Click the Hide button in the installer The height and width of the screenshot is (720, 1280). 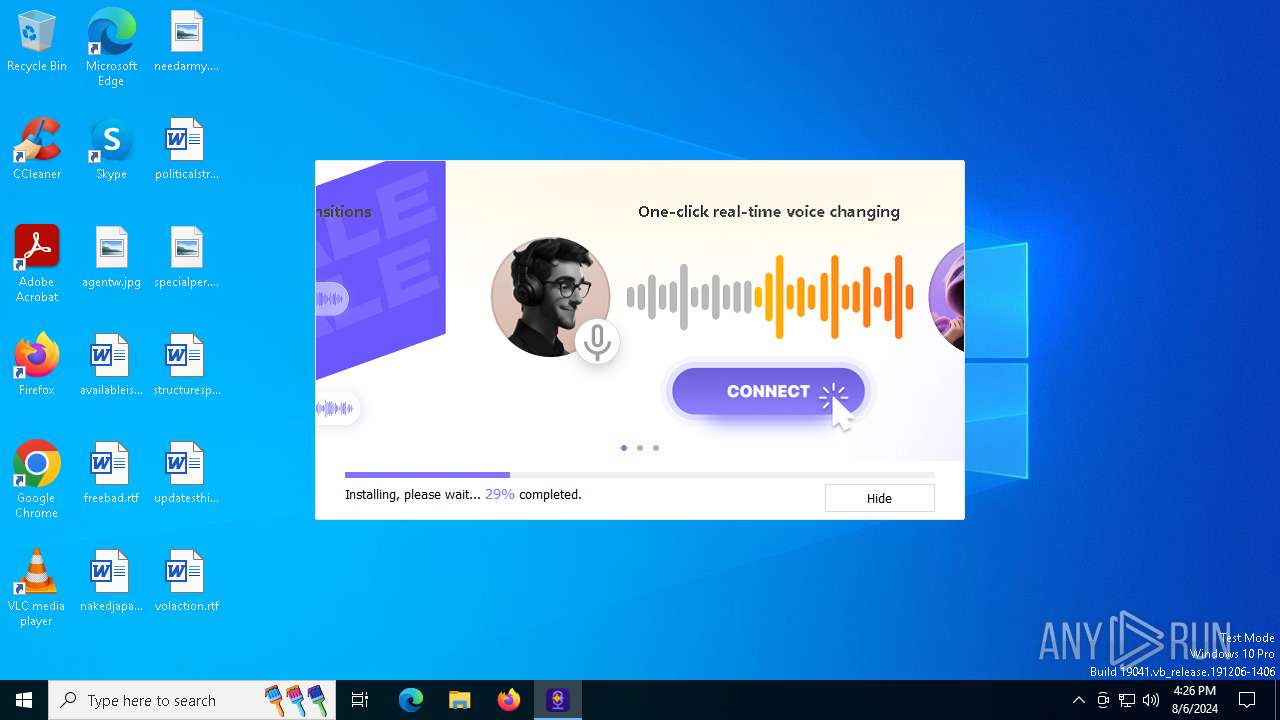[x=879, y=498]
